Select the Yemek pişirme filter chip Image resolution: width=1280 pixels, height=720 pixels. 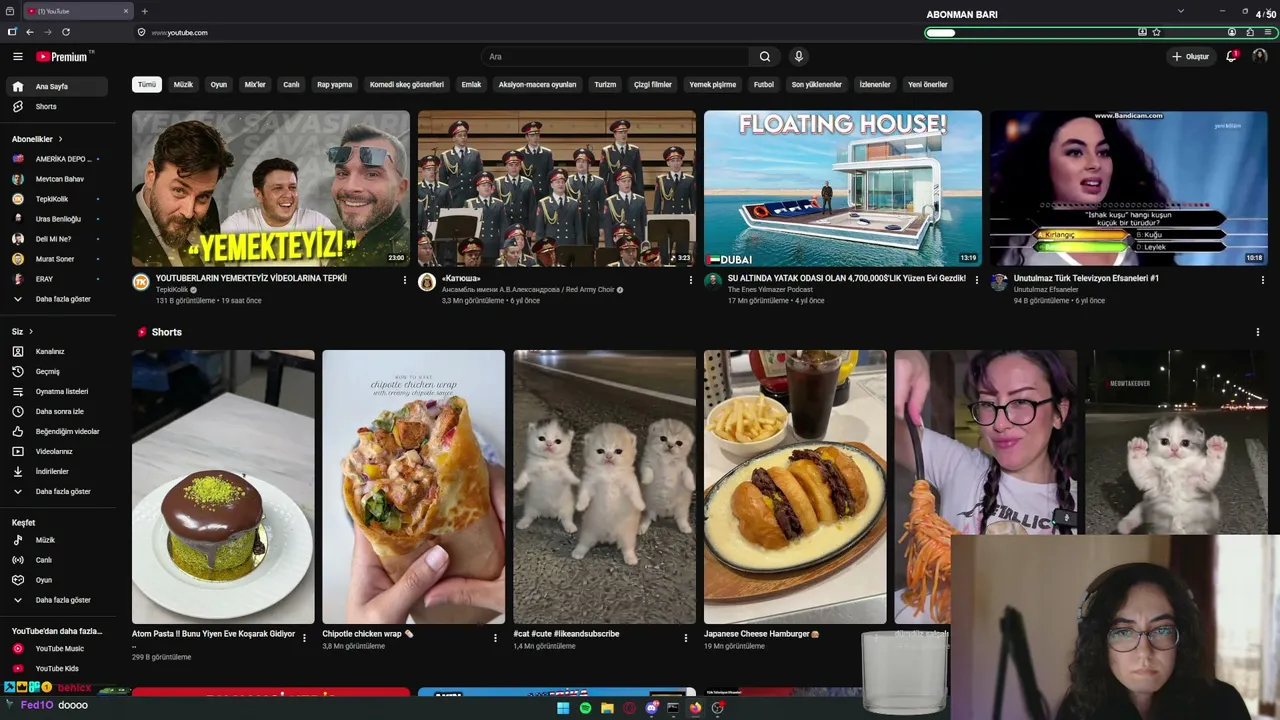[713, 85]
